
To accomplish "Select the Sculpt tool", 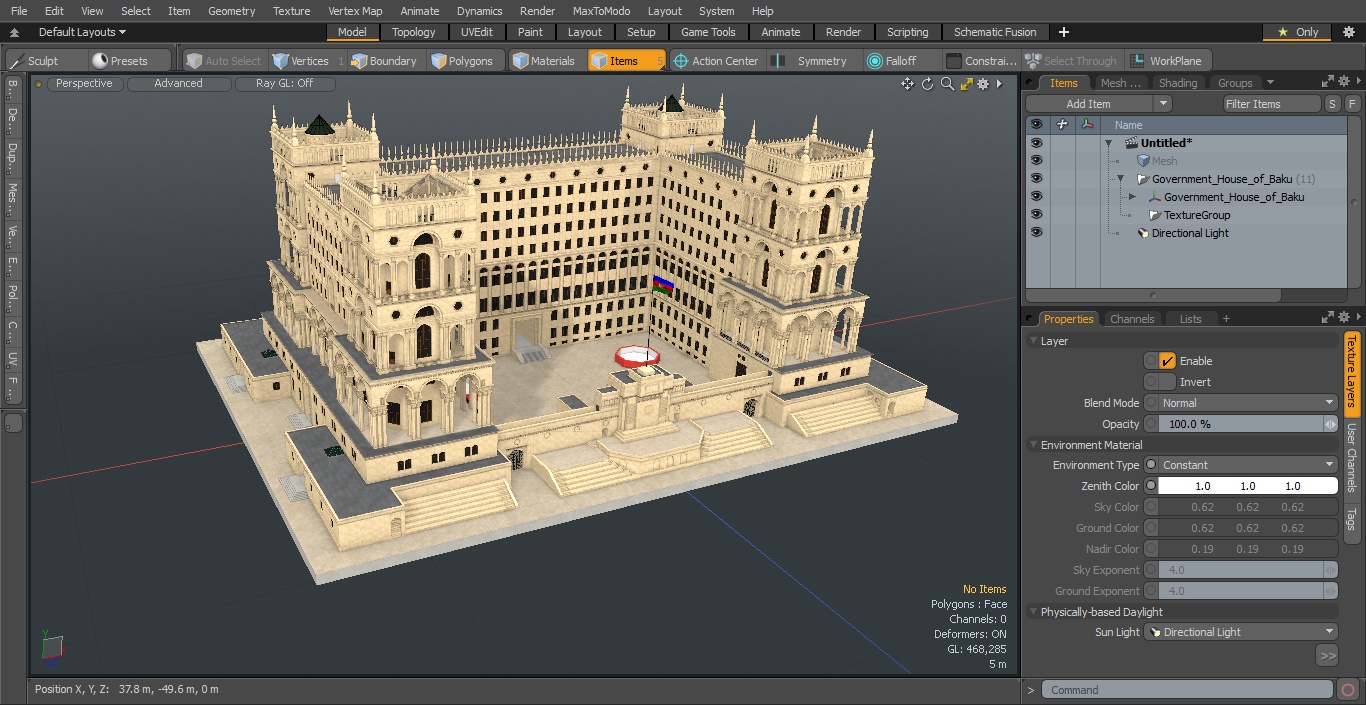I will coord(34,61).
